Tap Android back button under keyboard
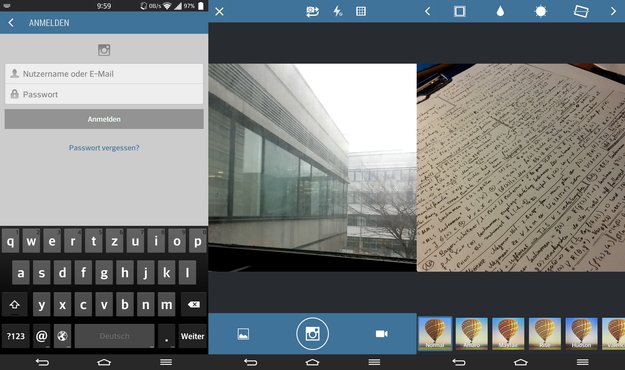The width and height of the screenshot is (625, 370). tap(42, 362)
